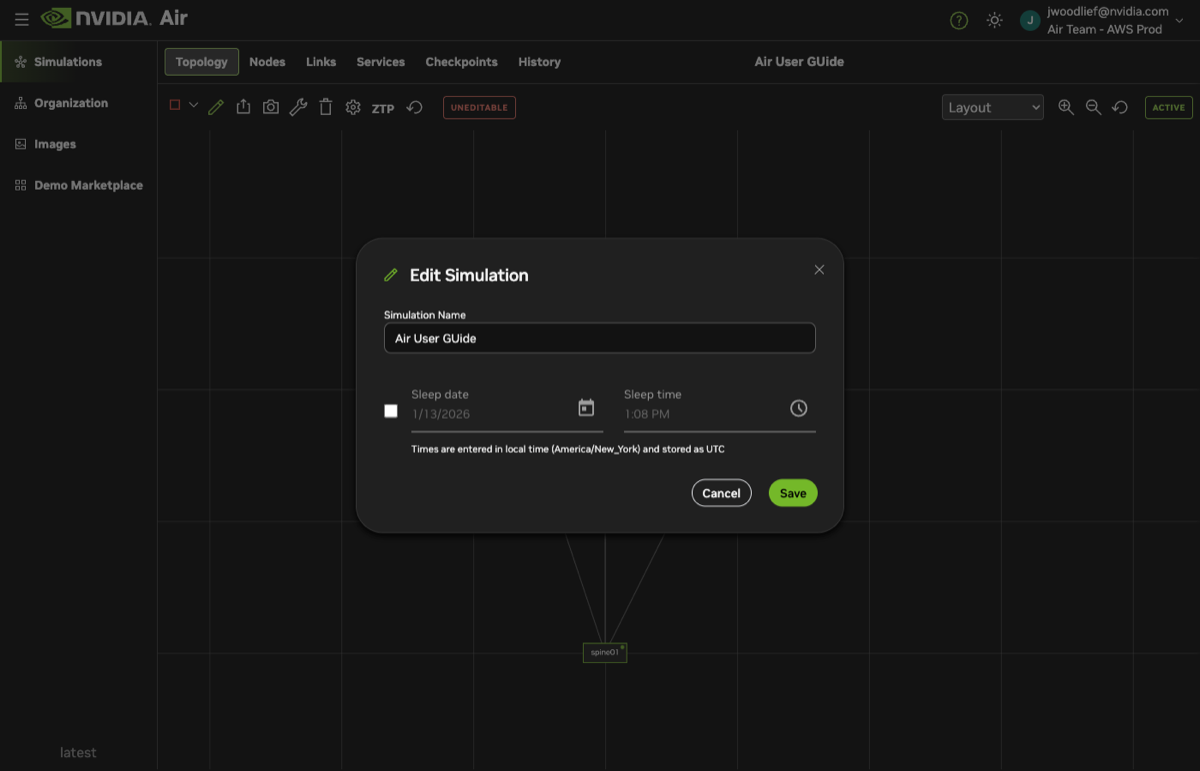Switch to the Nodes tab
The height and width of the screenshot is (771, 1200).
click(x=267, y=62)
